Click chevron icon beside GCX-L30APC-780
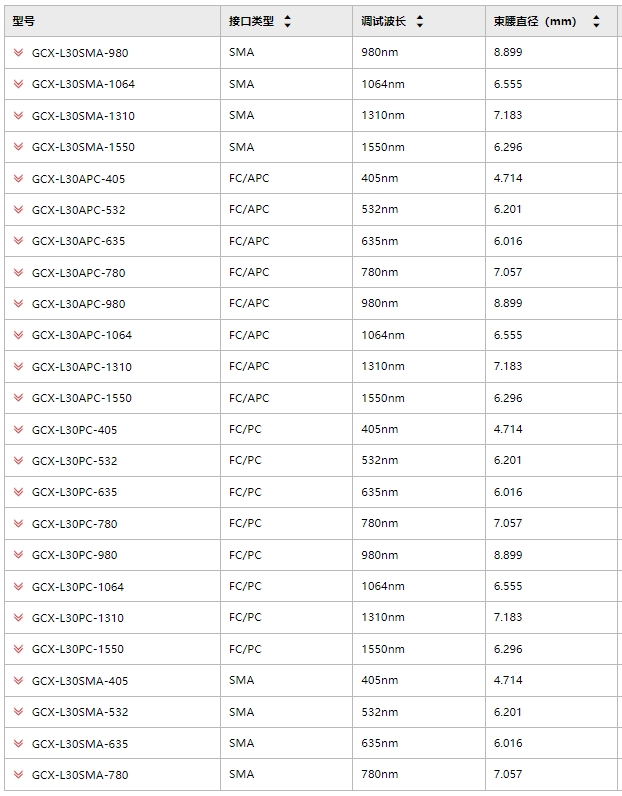 point(18,273)
